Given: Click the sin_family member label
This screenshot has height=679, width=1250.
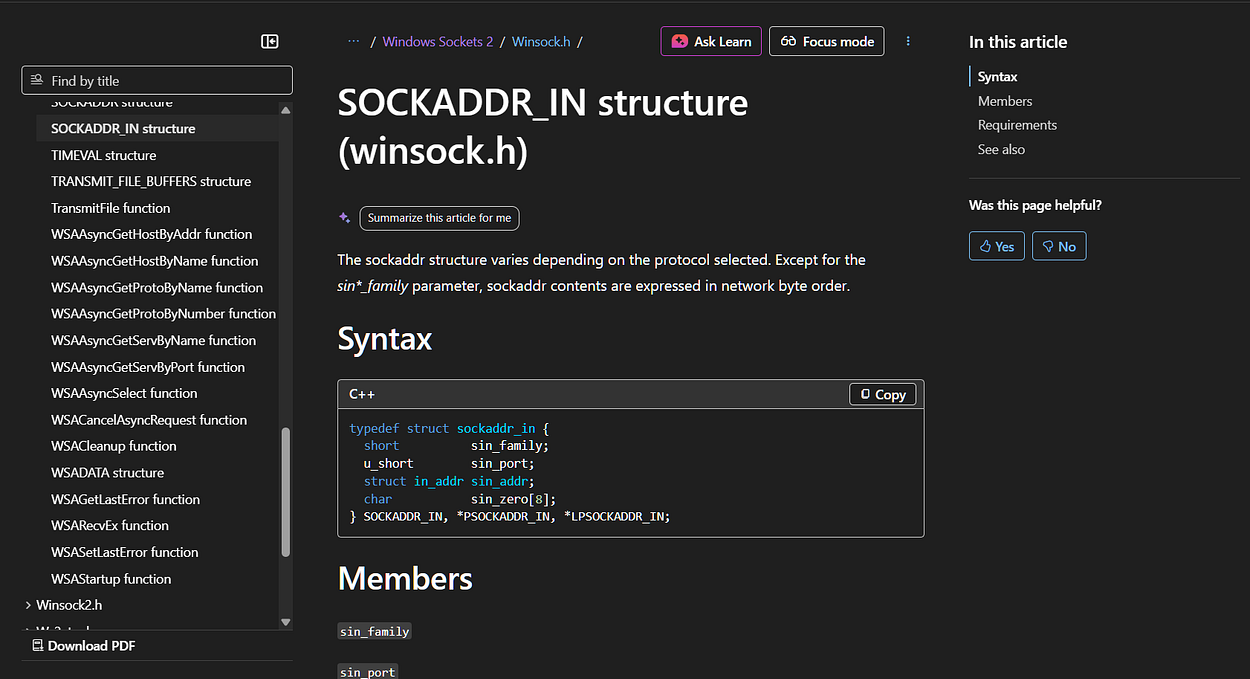Looking at the screenshot, I should pyautogui.click(x=374, y=632).
